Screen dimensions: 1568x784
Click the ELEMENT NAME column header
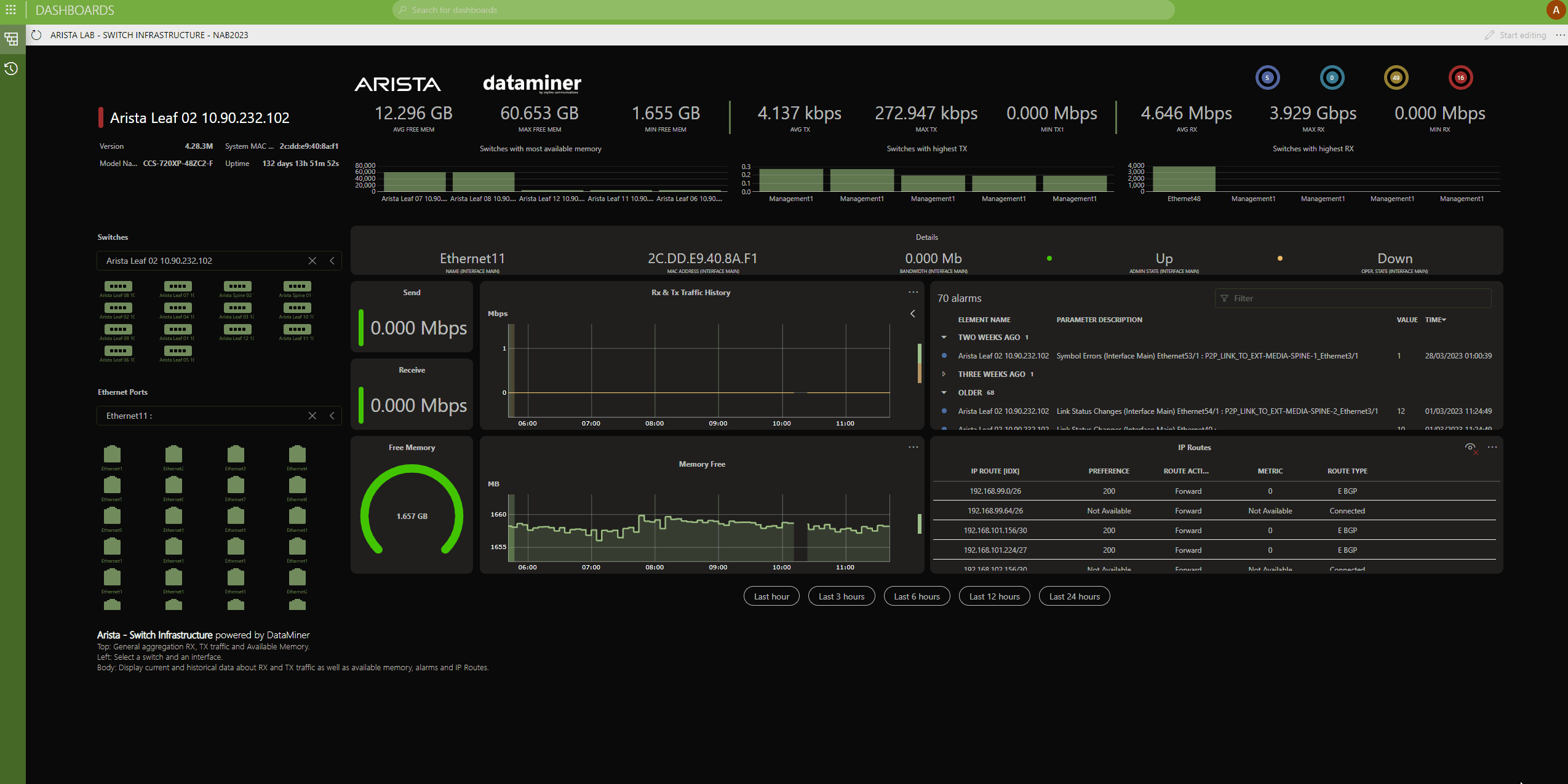tap(984, 320)
